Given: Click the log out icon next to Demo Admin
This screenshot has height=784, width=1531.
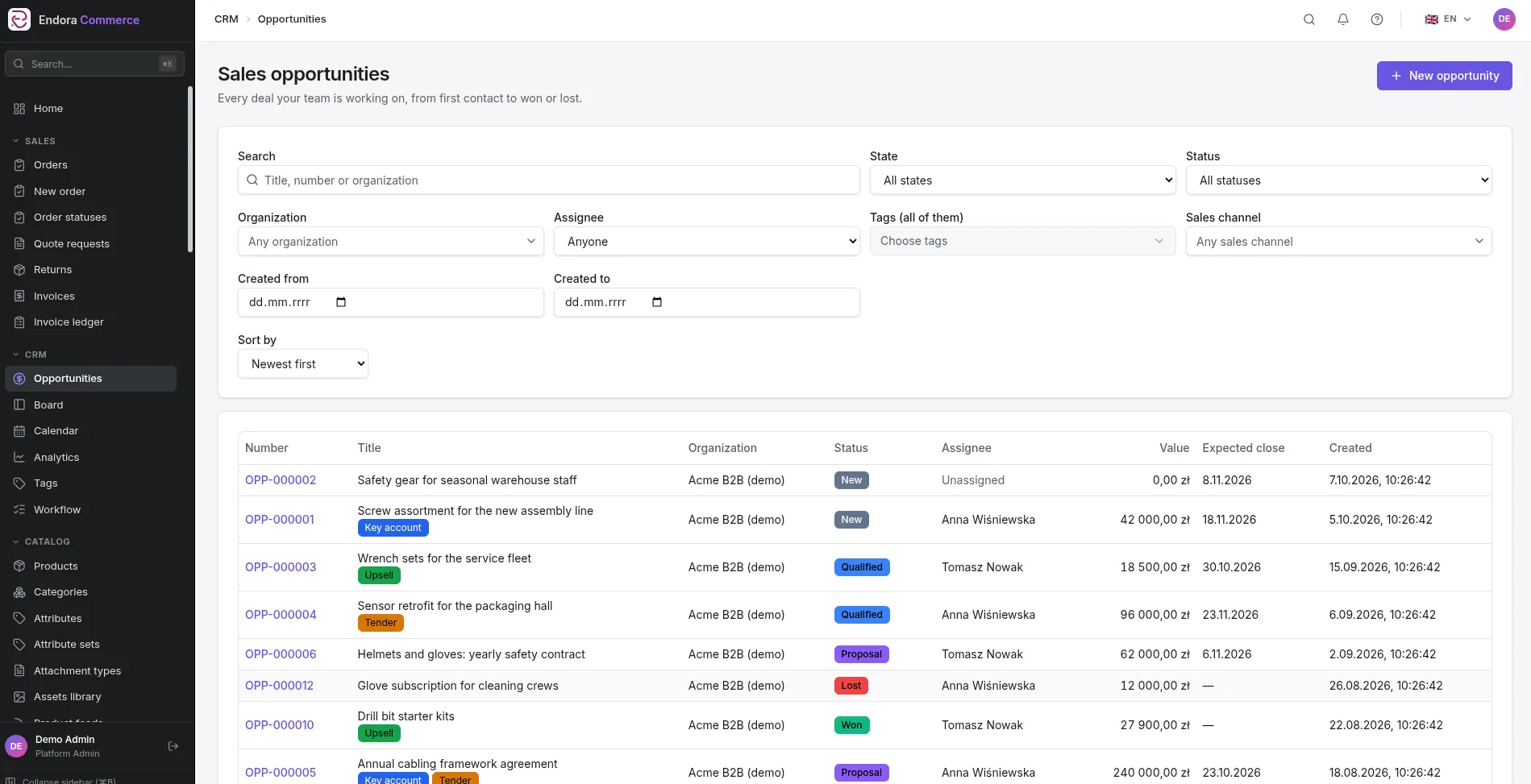Looking at the screenshot, I should click(x=173, y=746).
